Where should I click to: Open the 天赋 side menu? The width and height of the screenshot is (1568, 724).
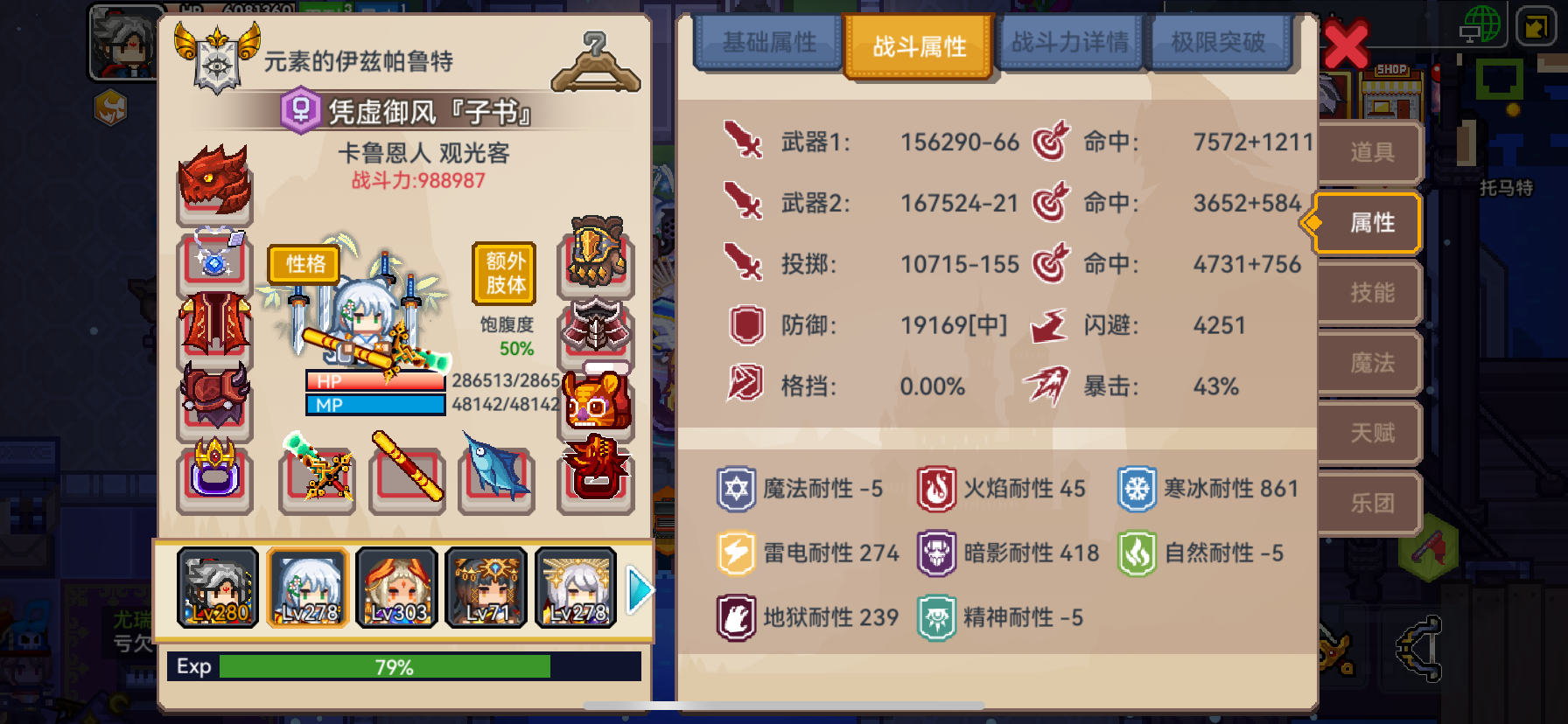pyautogui.click(x=1371, y=433)
